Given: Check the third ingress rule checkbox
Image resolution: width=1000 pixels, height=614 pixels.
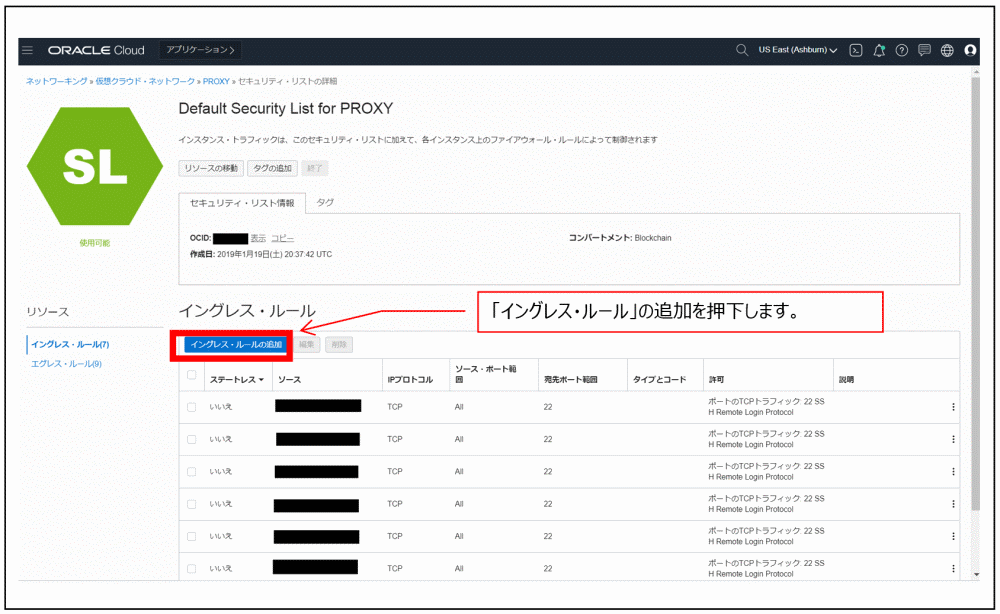Looking at the screenshot, I should pos(191,472).
